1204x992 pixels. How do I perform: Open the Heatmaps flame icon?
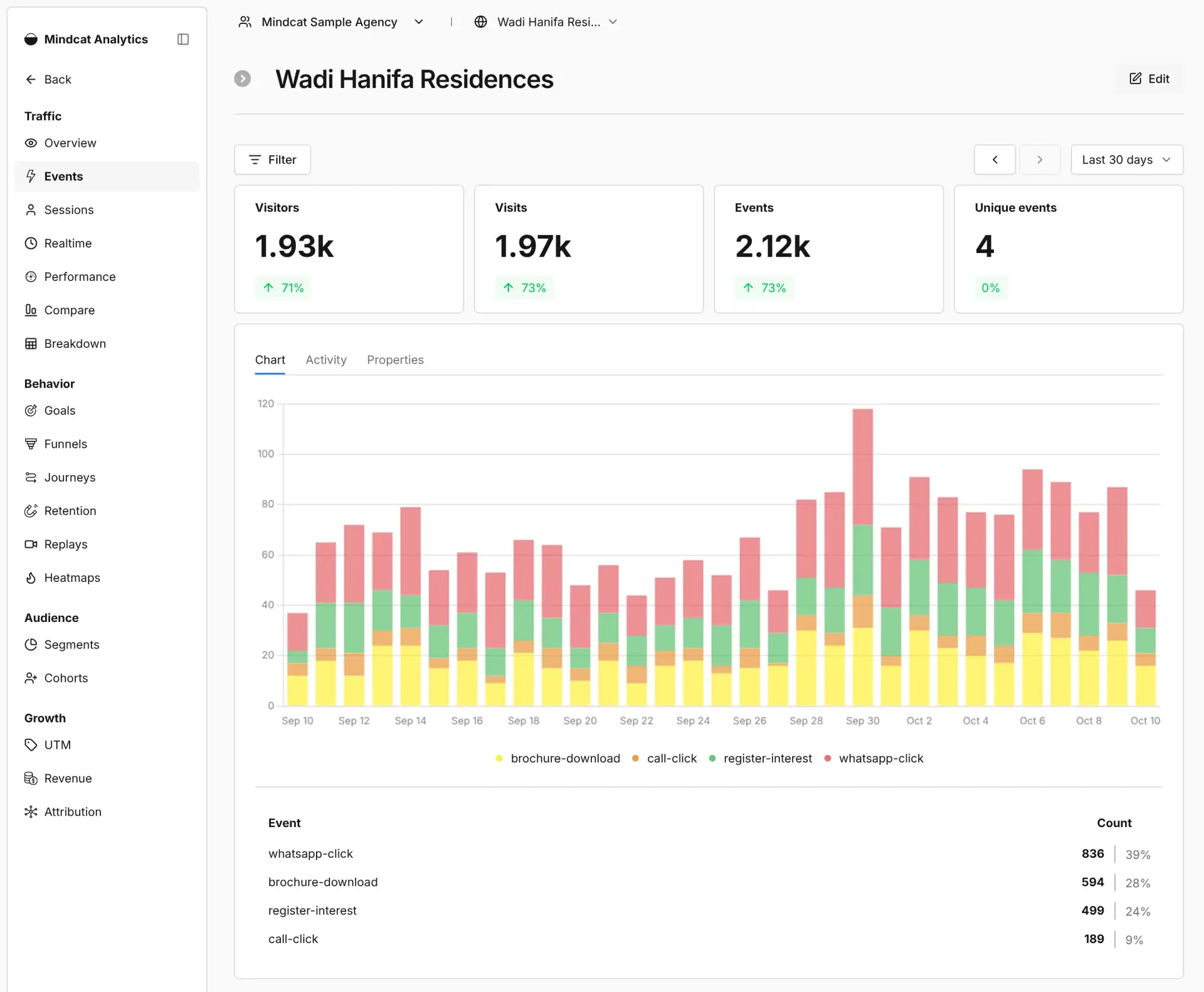tap(31, 578)
